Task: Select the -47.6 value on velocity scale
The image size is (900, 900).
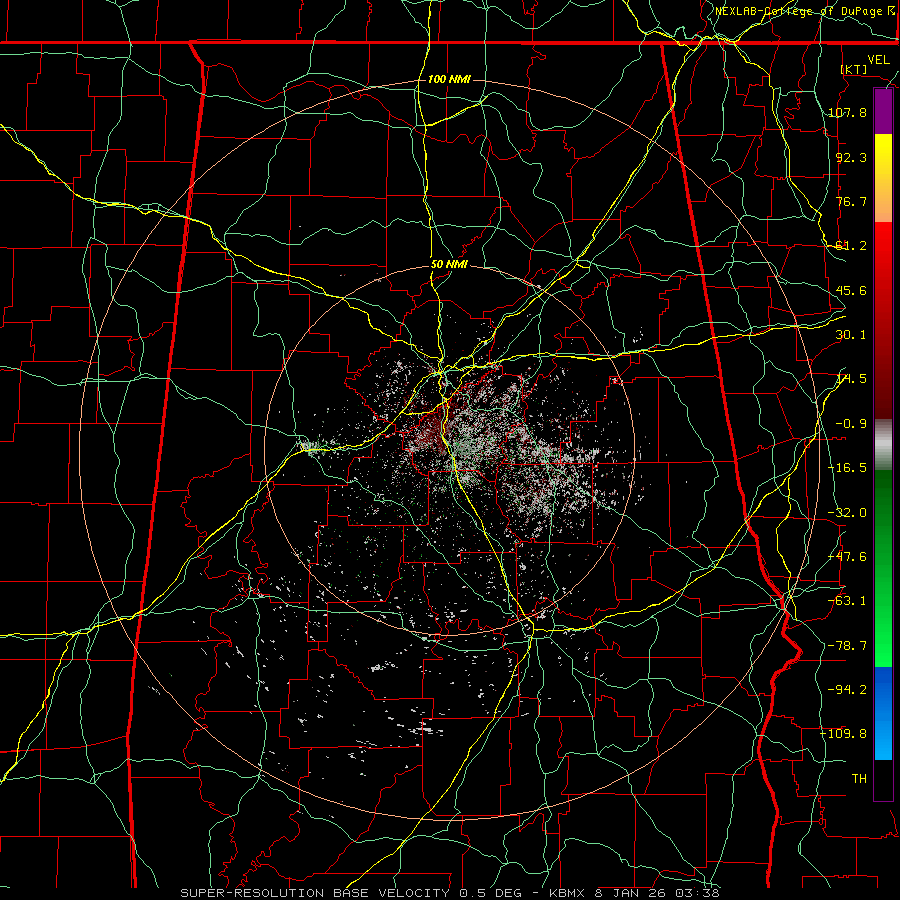Action: click(847, 557)
